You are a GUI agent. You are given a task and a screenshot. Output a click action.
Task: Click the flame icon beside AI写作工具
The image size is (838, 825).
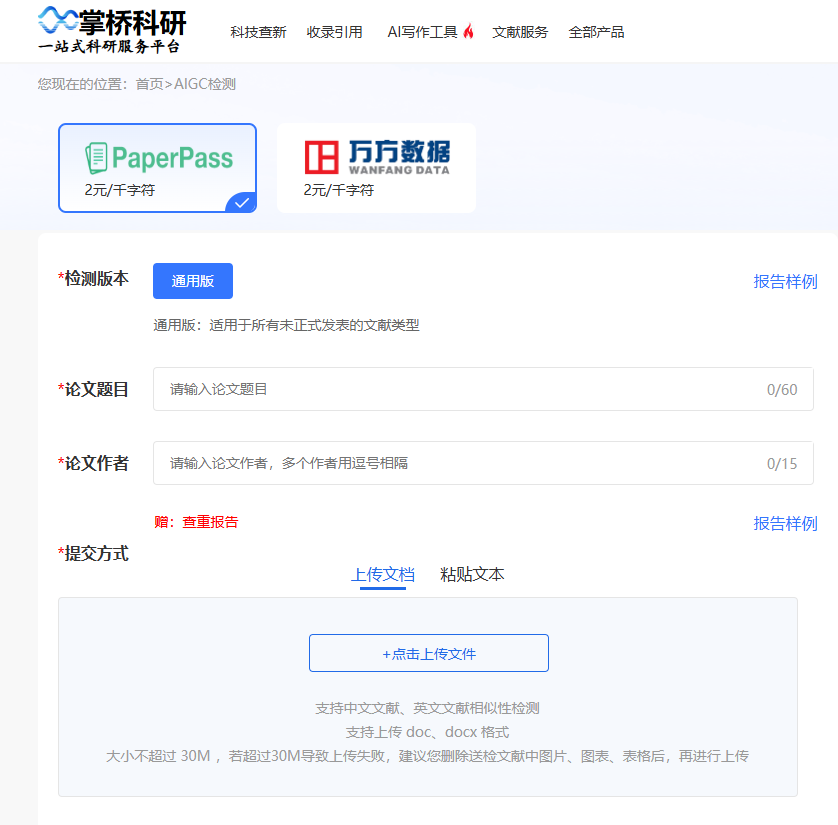[467, 29]
